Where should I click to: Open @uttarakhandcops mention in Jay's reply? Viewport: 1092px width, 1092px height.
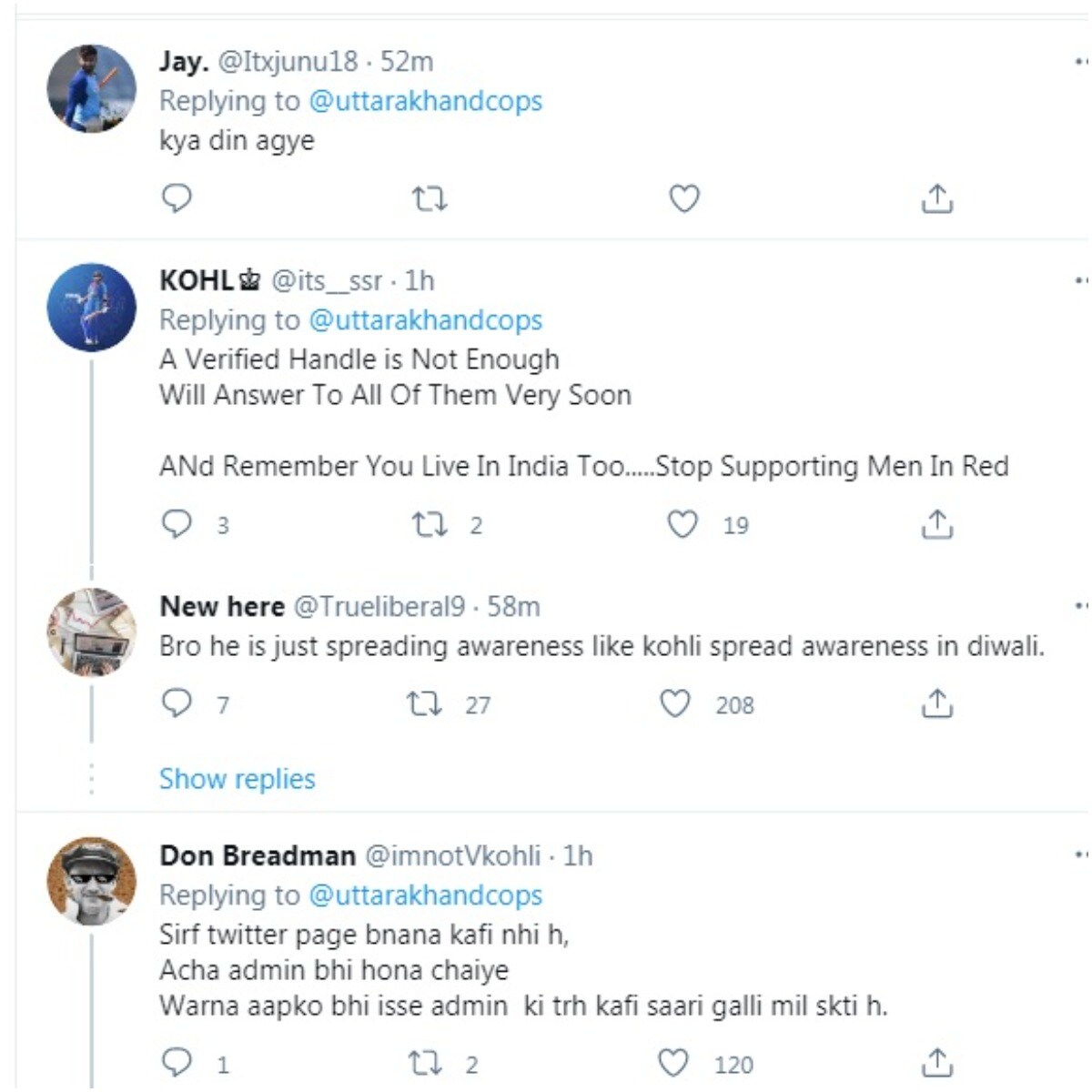tap(425, 101)
